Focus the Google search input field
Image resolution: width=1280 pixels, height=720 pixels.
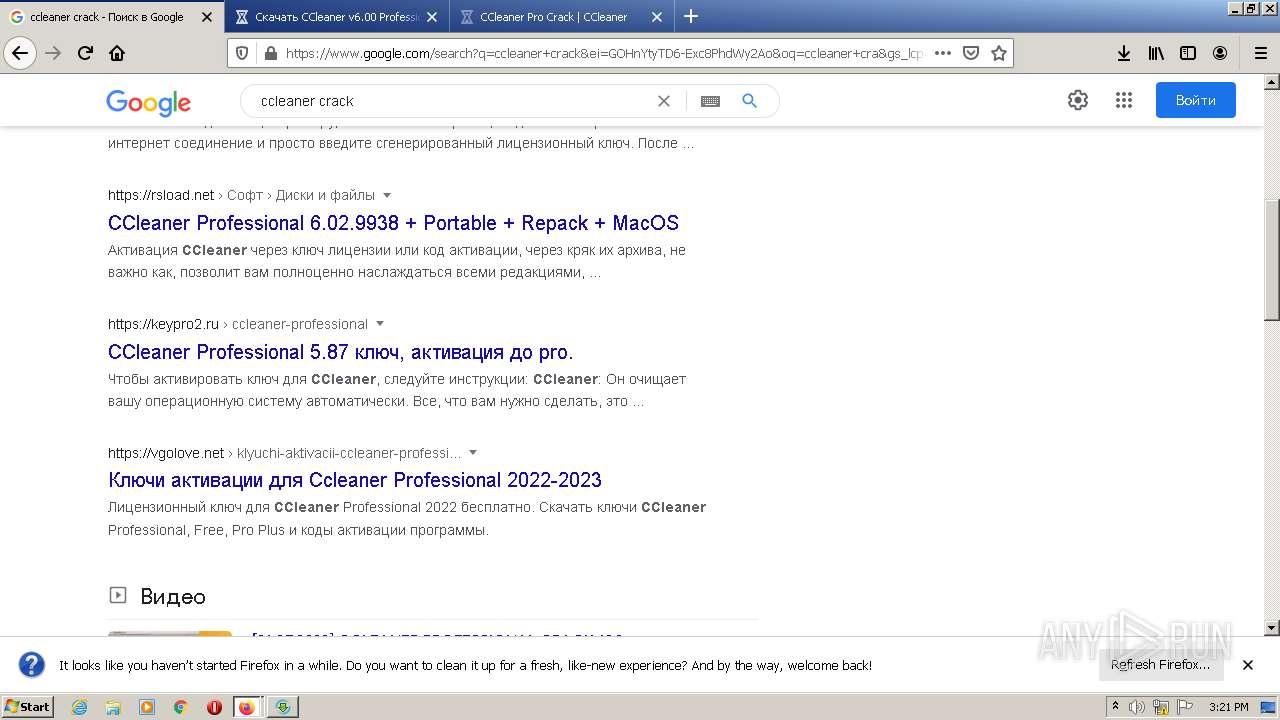click(450, 101)
